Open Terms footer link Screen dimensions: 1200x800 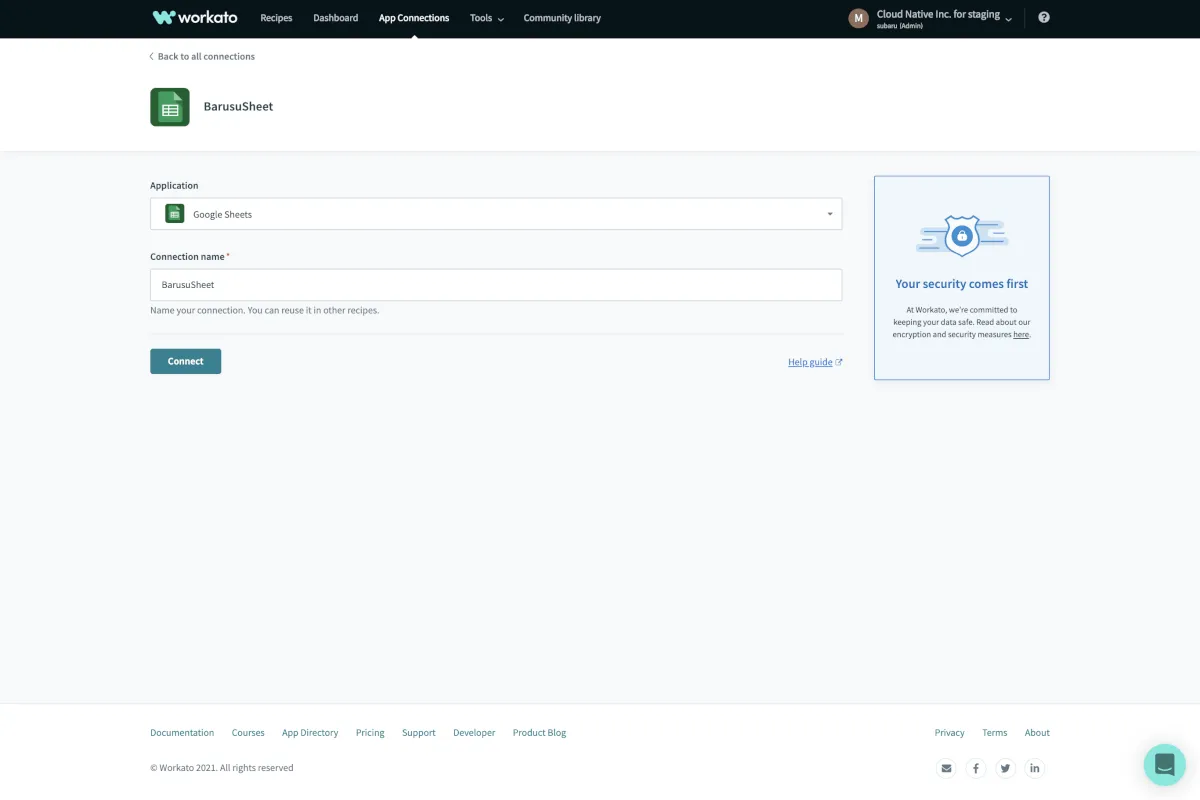(995, 733)
